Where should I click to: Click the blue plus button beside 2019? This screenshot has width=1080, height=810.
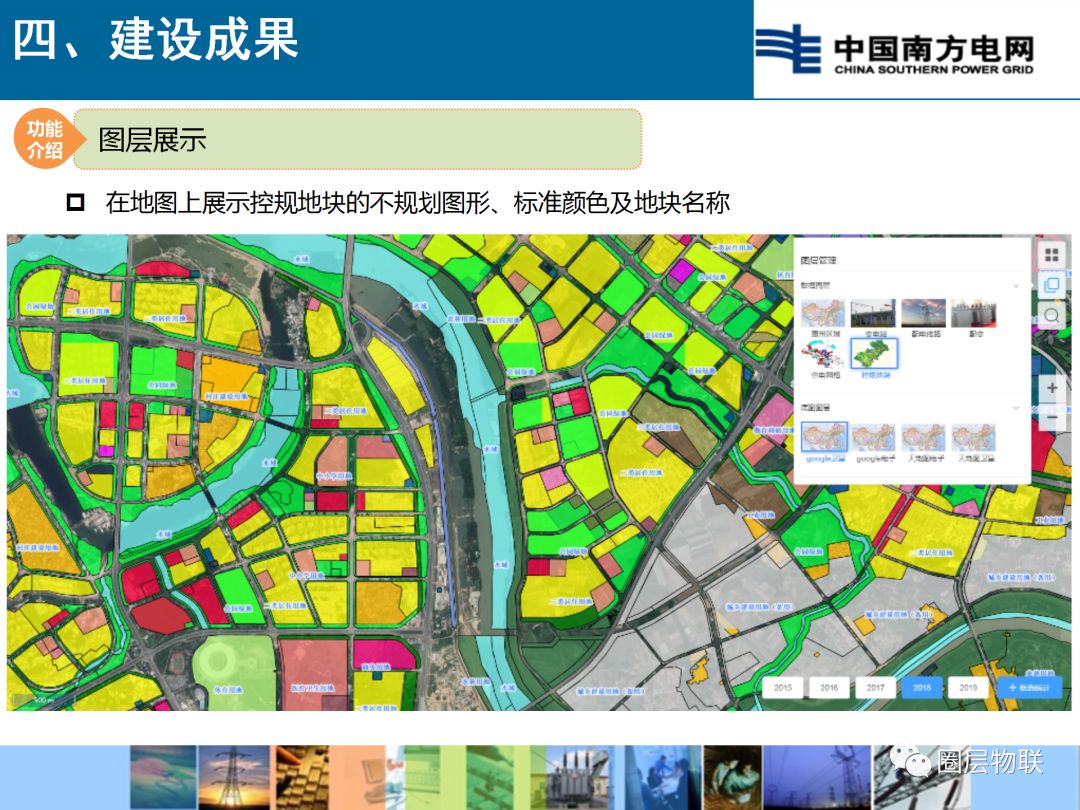point(1029,687)
